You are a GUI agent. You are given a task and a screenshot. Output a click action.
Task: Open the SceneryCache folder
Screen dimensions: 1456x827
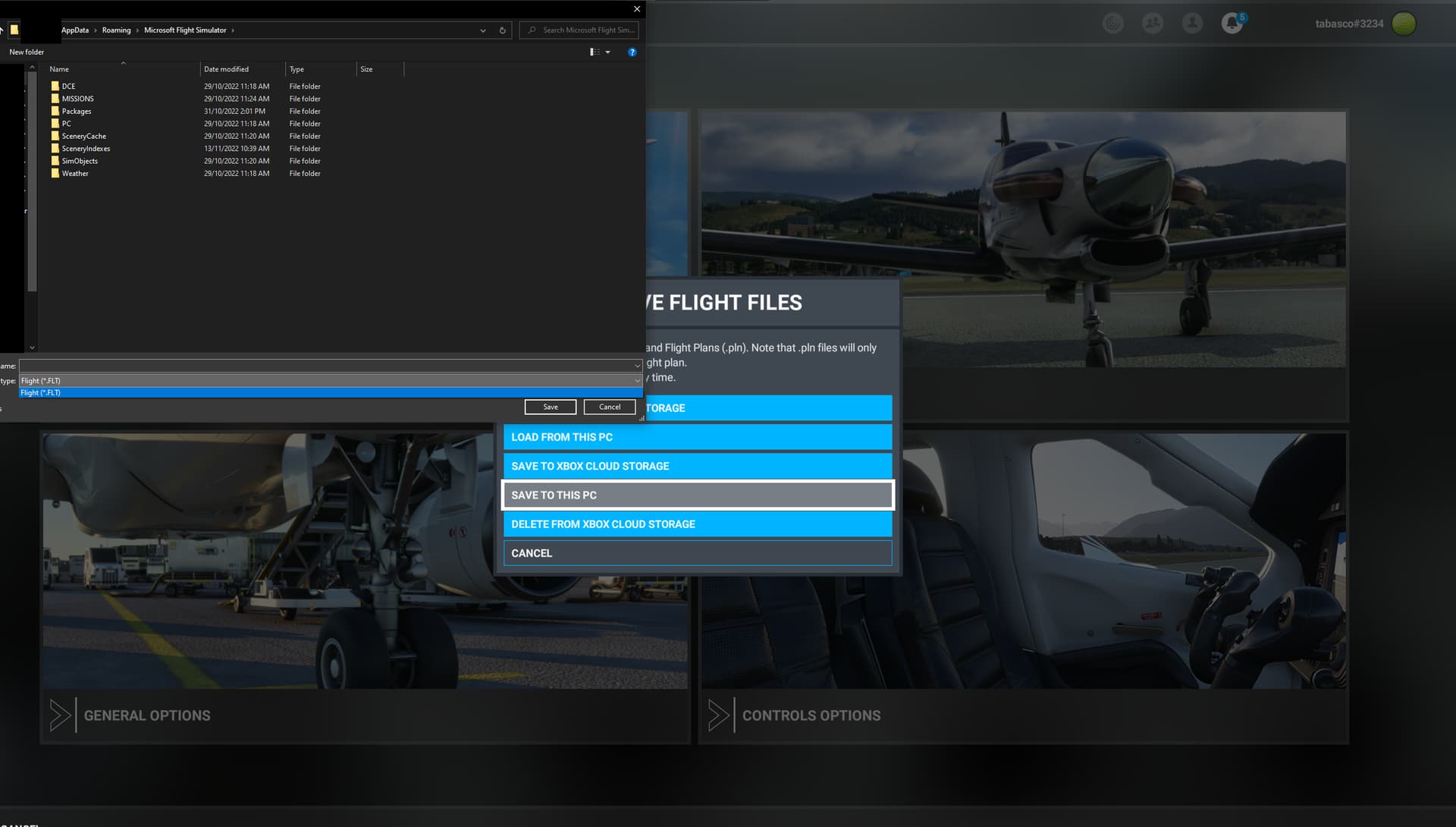pyautogui.click(x=86, y=136)
